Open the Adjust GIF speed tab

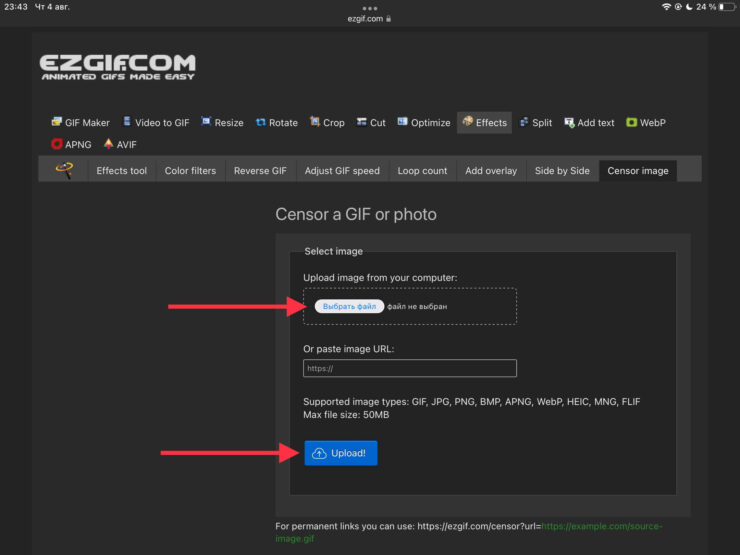pyautogui.click(x=342, y=171)
